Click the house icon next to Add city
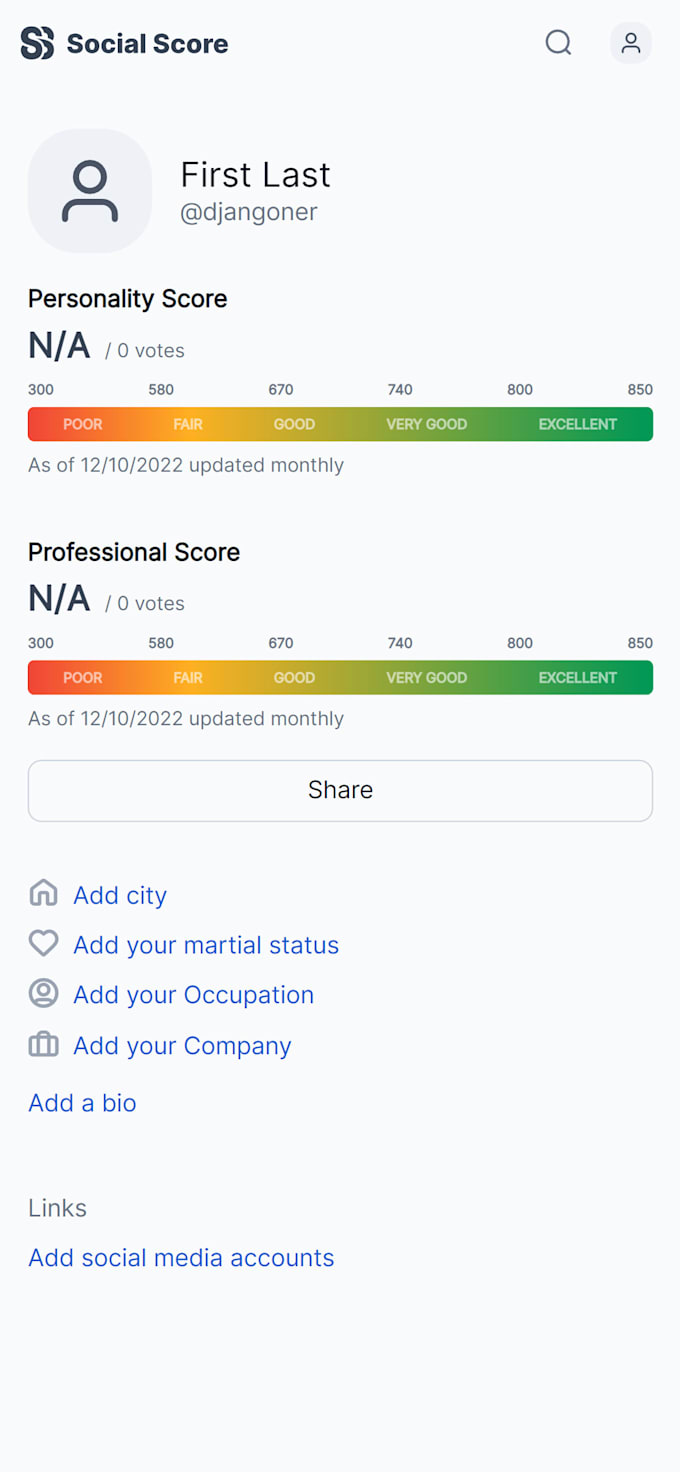 point(43,893)
